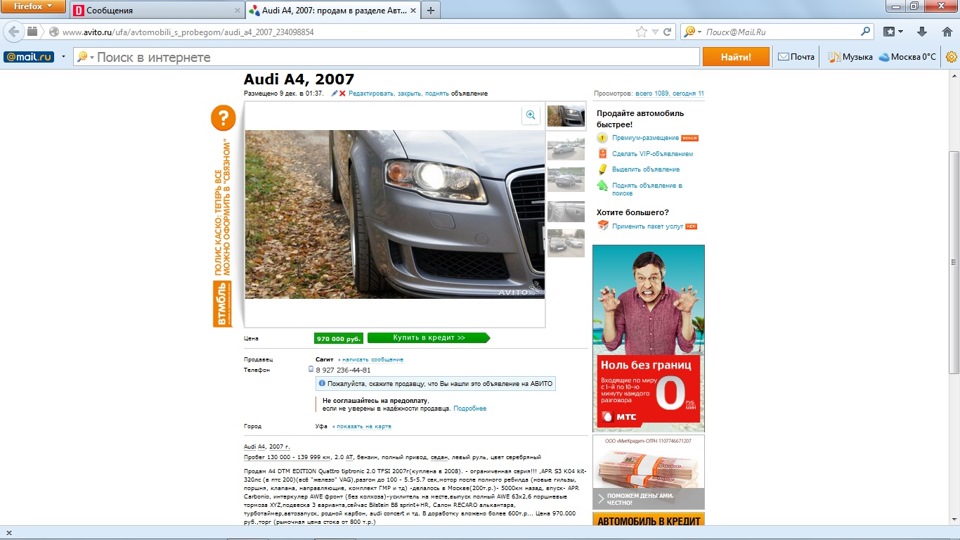
Task: Click the поднять listing link
Action: coord(437,94)
